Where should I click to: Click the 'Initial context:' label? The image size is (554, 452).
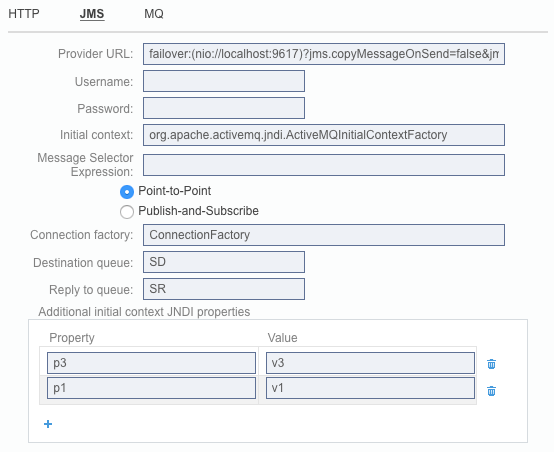pos(96,135)
